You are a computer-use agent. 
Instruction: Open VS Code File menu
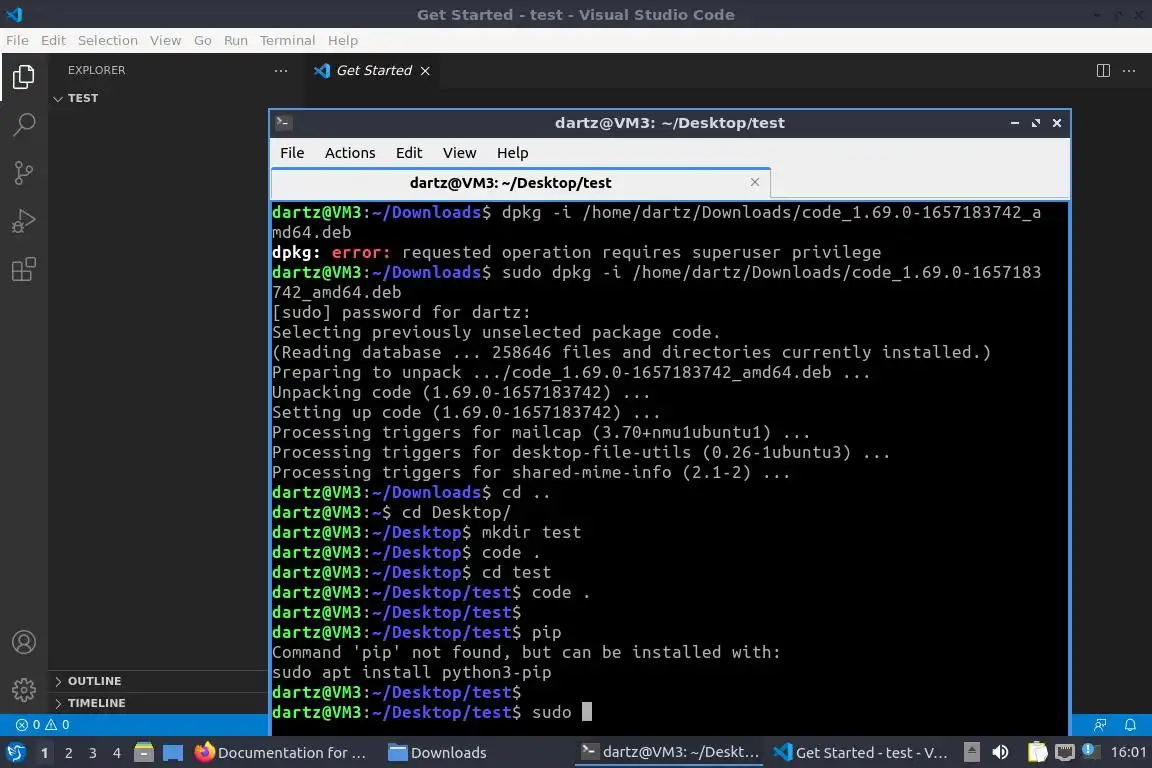17,40
